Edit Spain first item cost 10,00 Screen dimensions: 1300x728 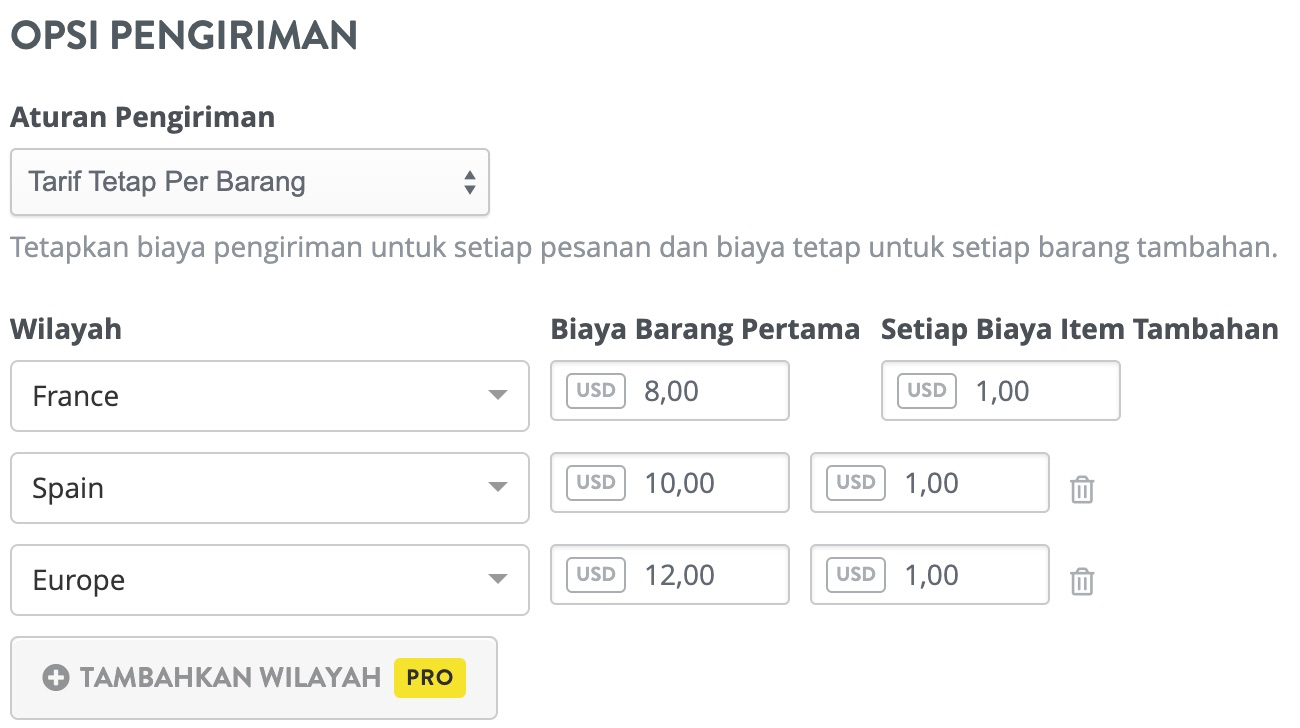pos(670,482)
